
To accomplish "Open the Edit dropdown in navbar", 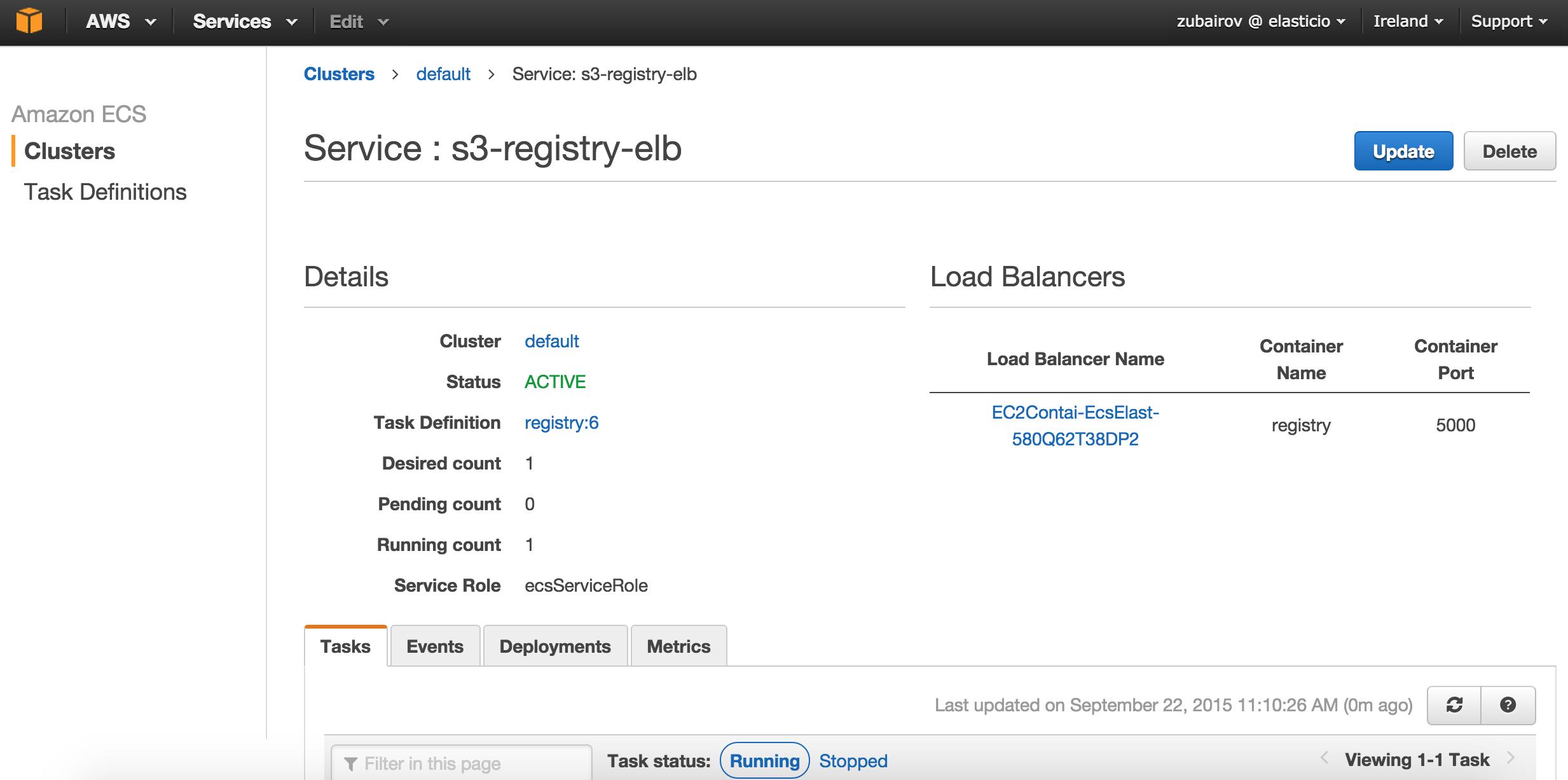I will tap(359, 22).
